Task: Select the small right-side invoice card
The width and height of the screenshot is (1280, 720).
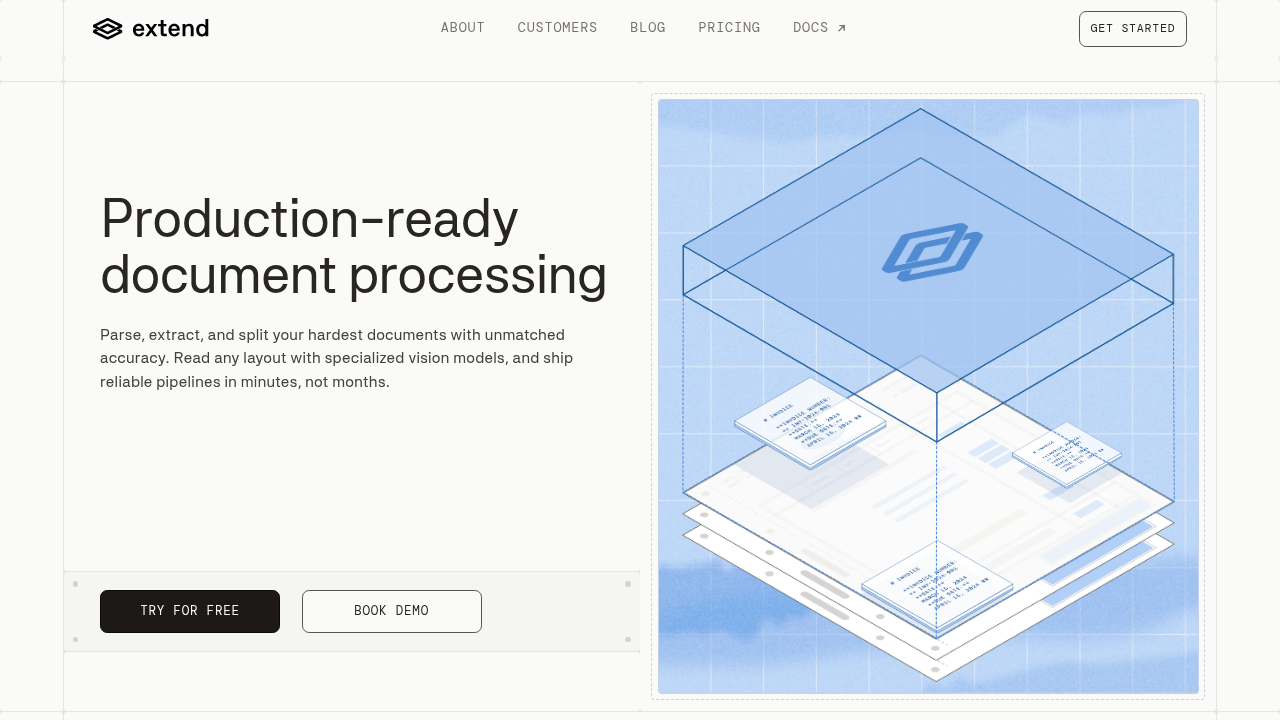Action: [1066, 454]
